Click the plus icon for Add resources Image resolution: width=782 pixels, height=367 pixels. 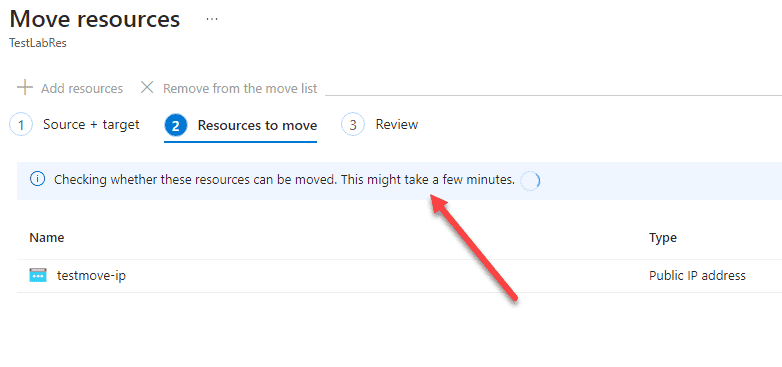24,88
